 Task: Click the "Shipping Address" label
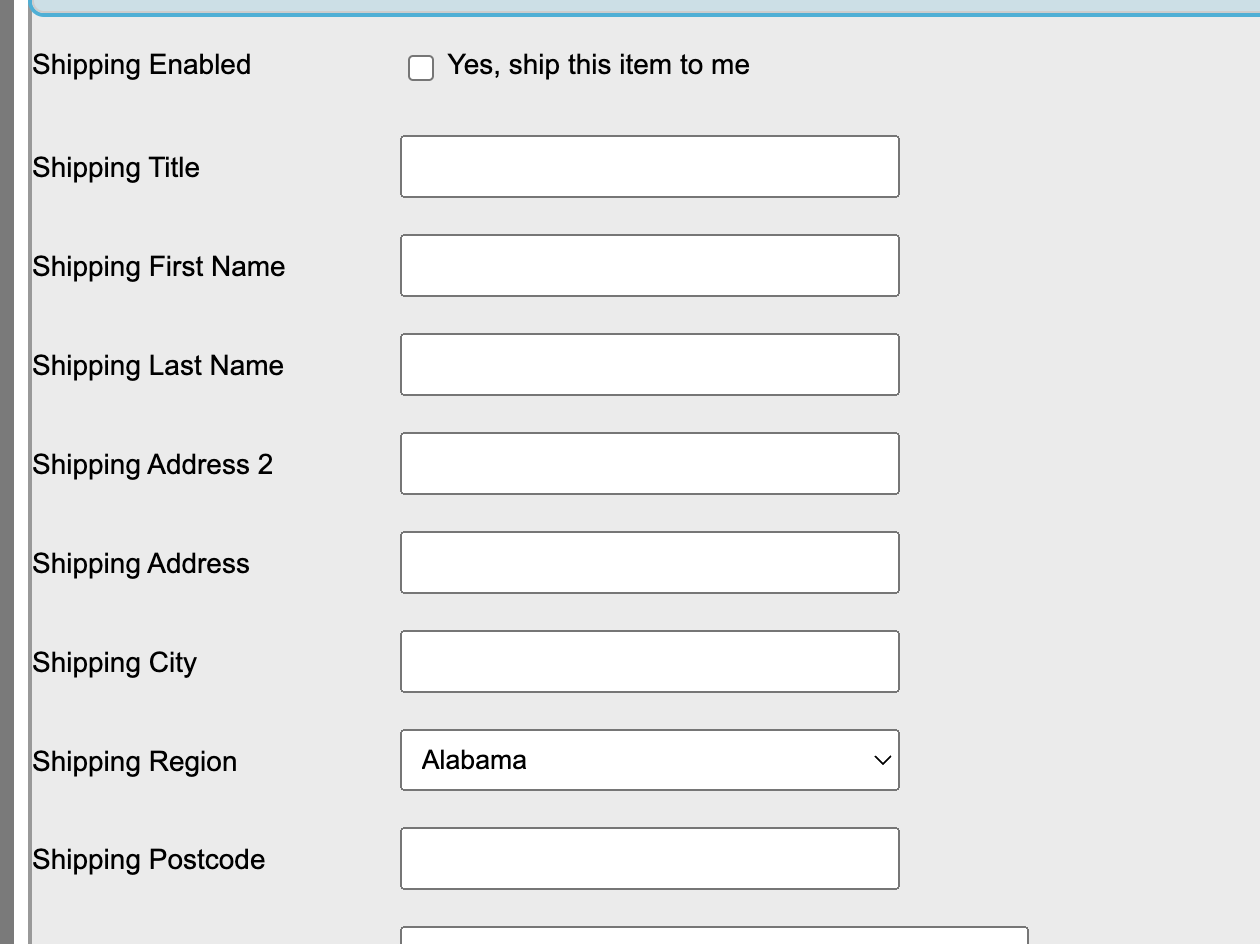(141, 564)
